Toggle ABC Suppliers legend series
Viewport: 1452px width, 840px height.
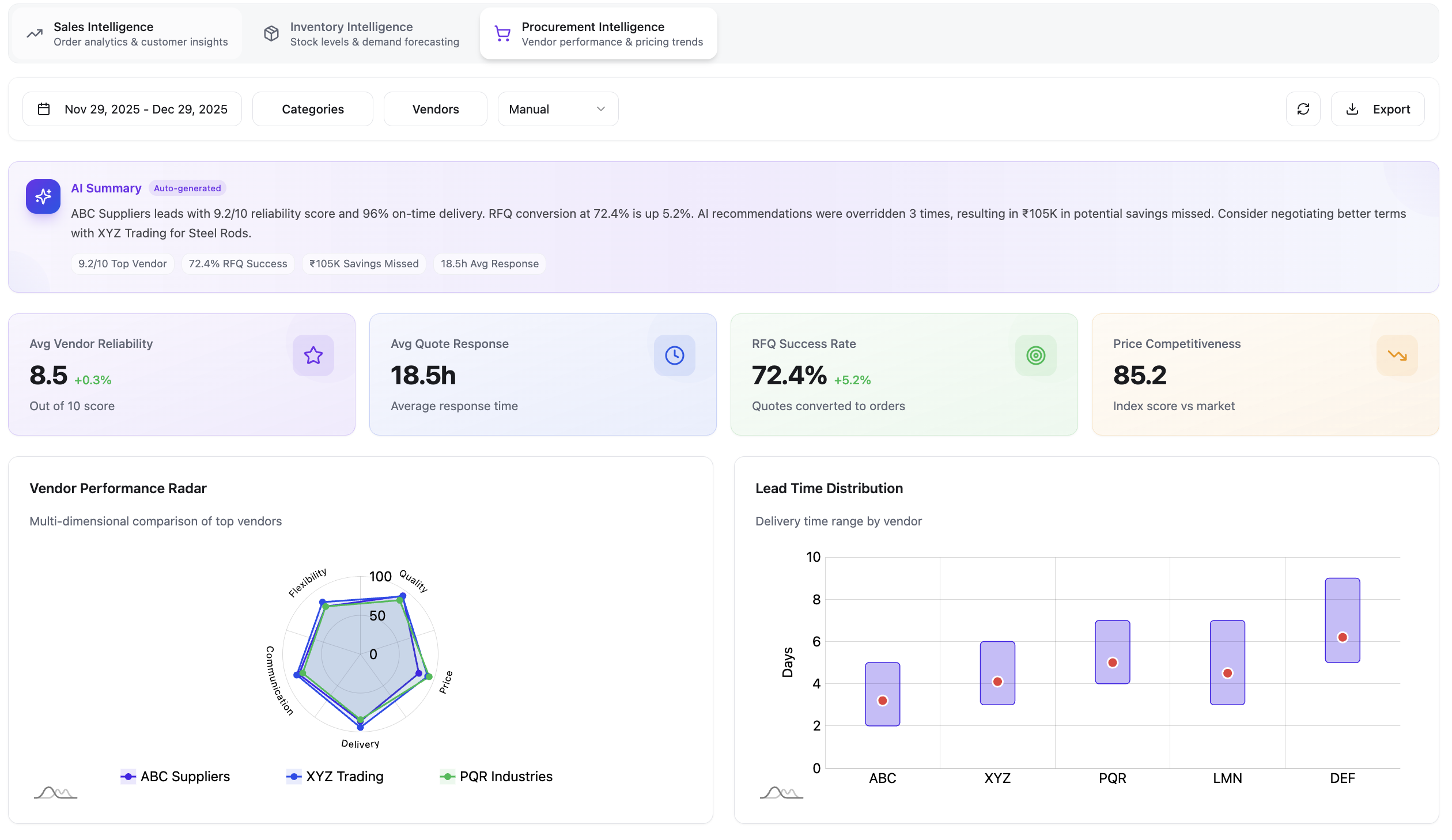tap(175, 777)
